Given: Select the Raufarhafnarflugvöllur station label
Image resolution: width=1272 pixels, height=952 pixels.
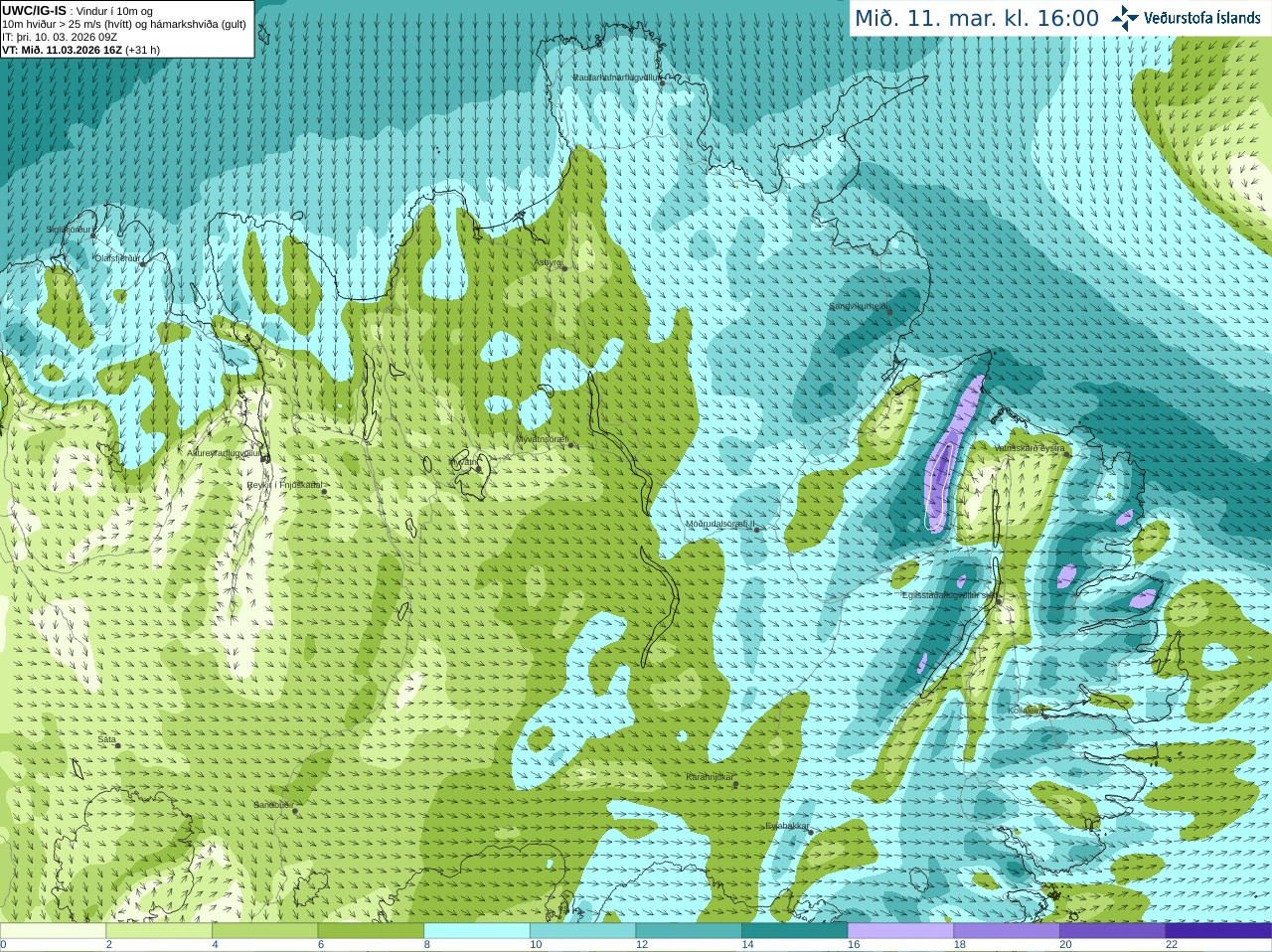Looking at the screenshot, I should pos(616,78).
